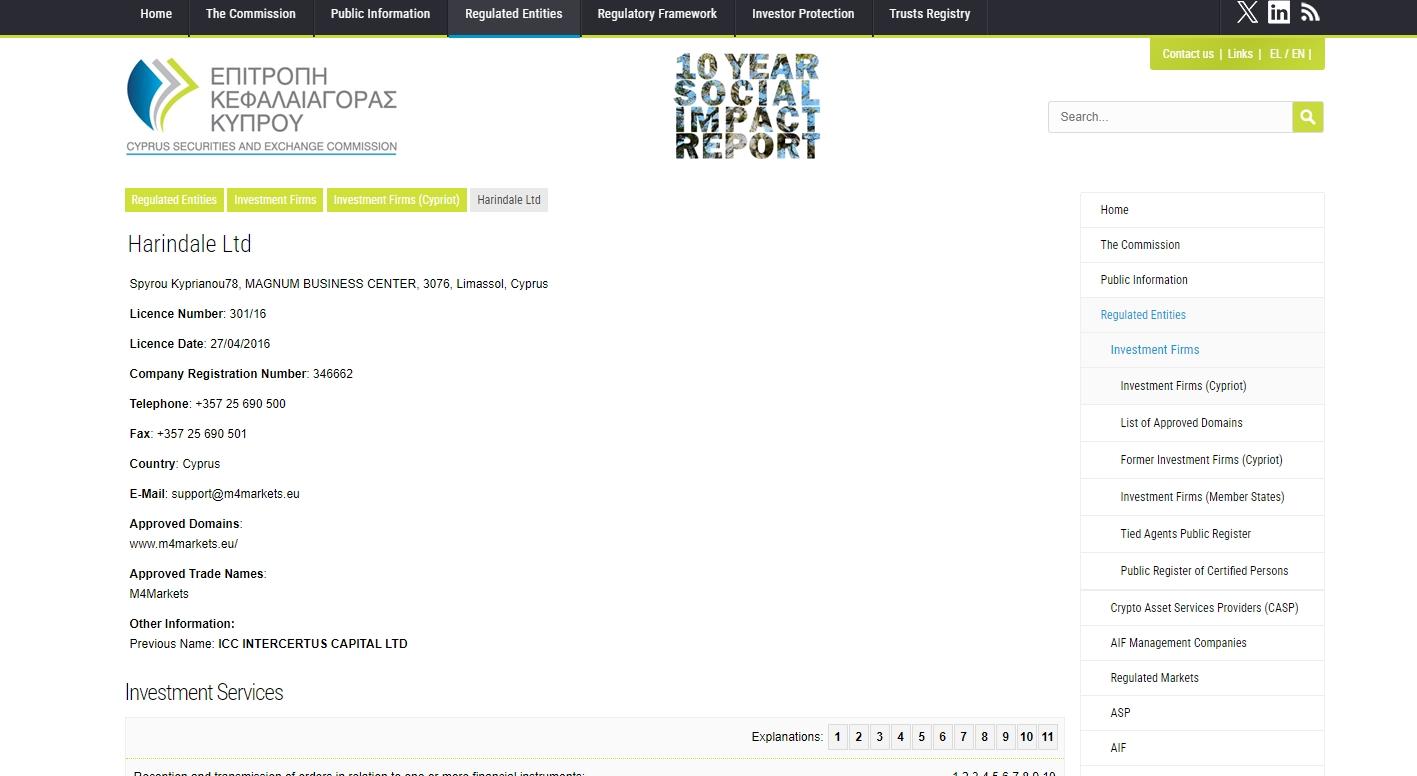Show explanation number 9
The image size is (1417, 776).
[x=1006, y=737]
